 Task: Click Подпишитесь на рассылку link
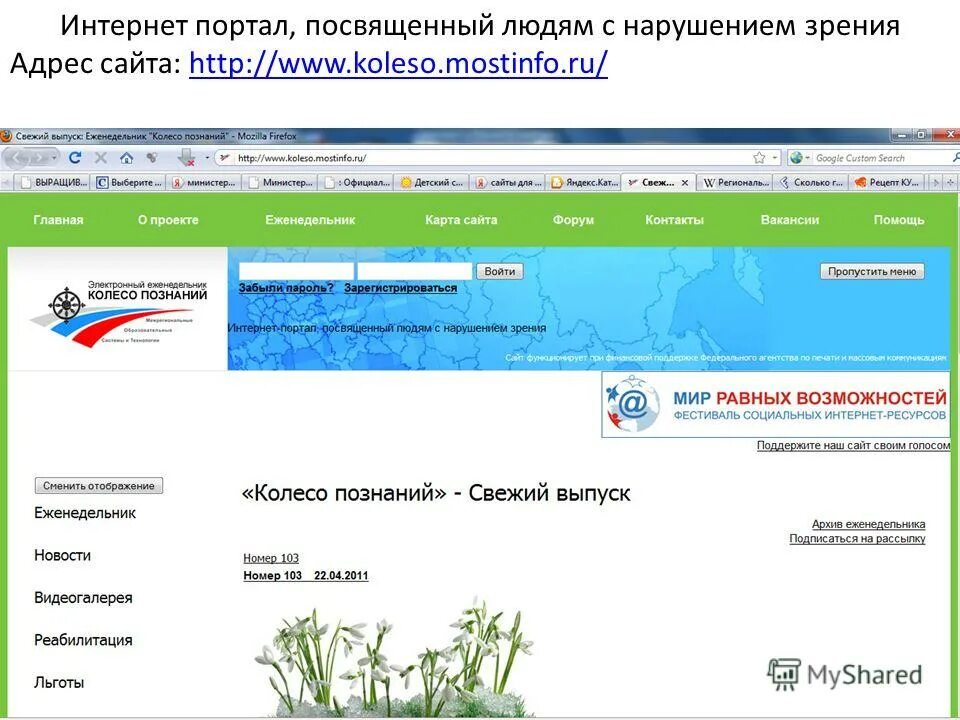[857, 537]
